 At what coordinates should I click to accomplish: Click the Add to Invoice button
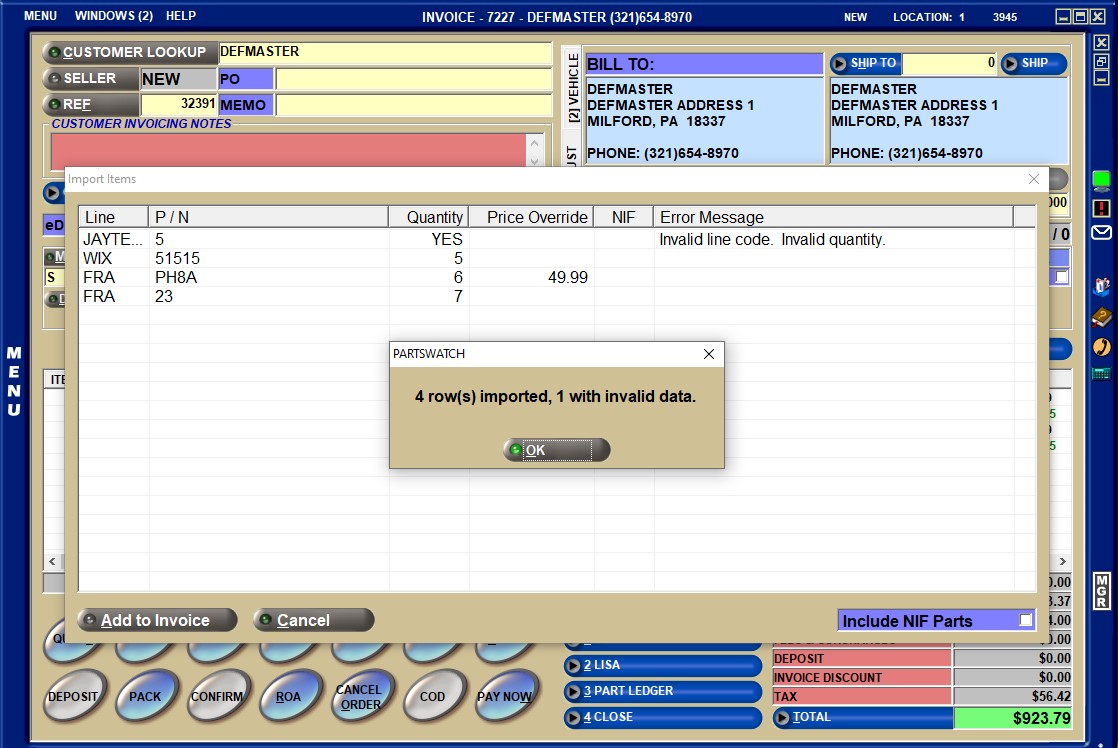point(157,620)
